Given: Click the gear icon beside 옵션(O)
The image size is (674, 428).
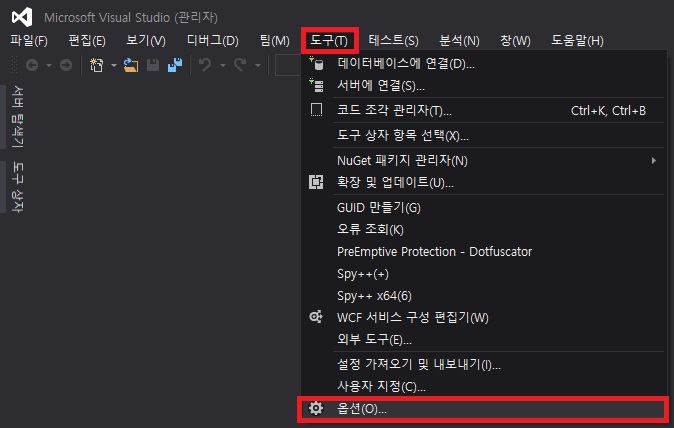Looking at the screenshot, I should tap(316, 408).
